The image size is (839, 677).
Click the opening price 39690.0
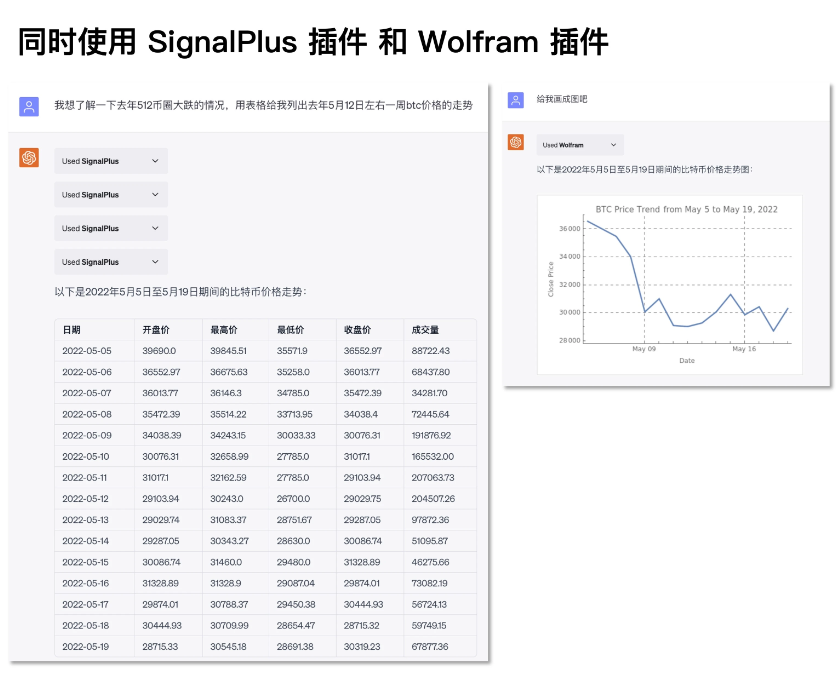coord(159,351)
